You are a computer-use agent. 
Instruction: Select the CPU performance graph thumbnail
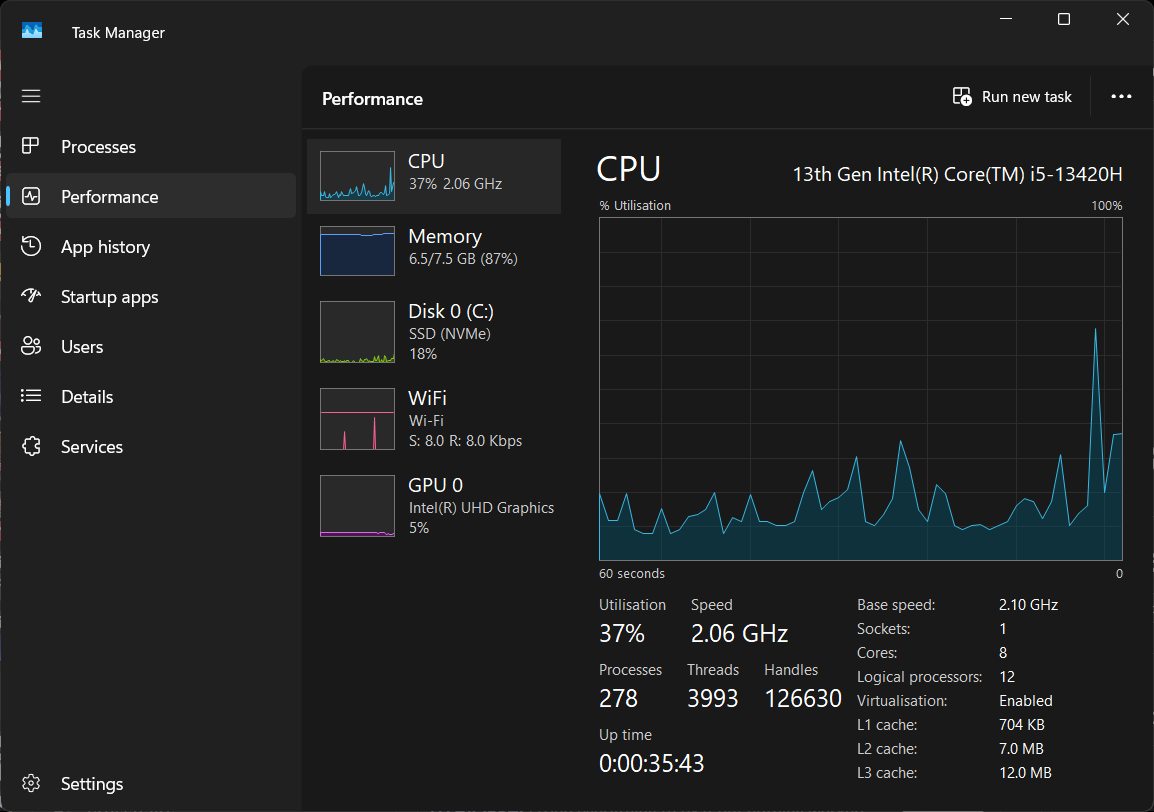[357, 176]
